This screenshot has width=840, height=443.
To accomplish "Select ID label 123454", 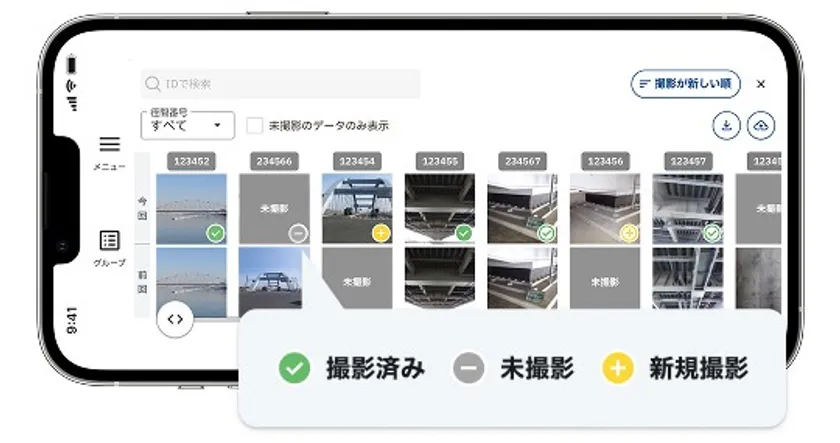I will pyautogui.click(x=357, y=161).
